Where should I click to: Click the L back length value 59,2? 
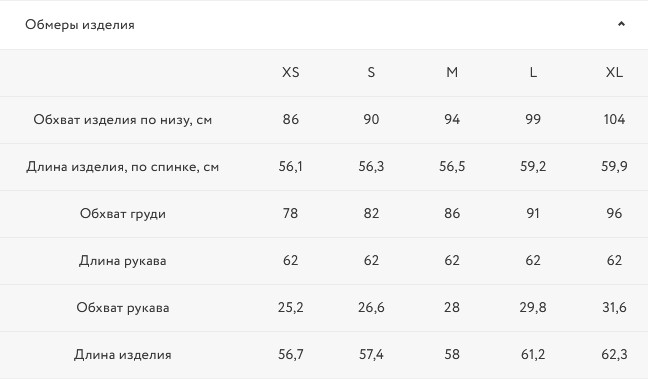(533, 167)
